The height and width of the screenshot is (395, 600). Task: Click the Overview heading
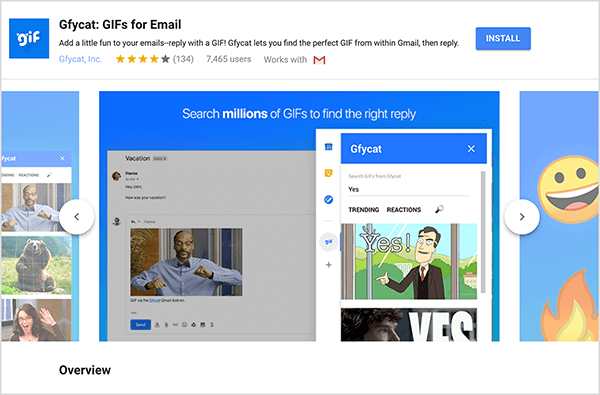click(85, 370)
